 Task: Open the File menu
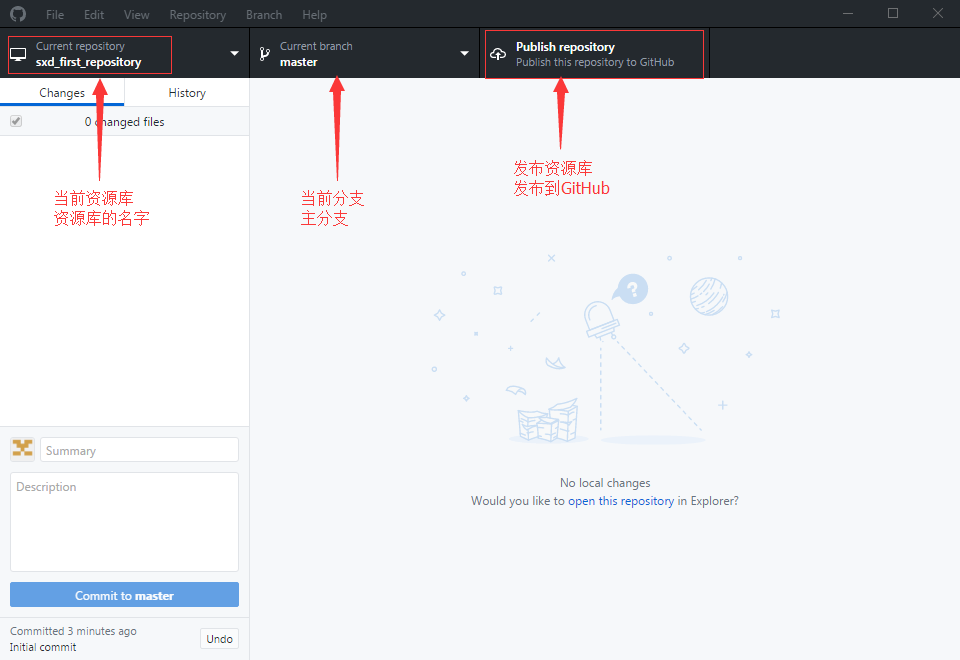(x=54, y=15)
